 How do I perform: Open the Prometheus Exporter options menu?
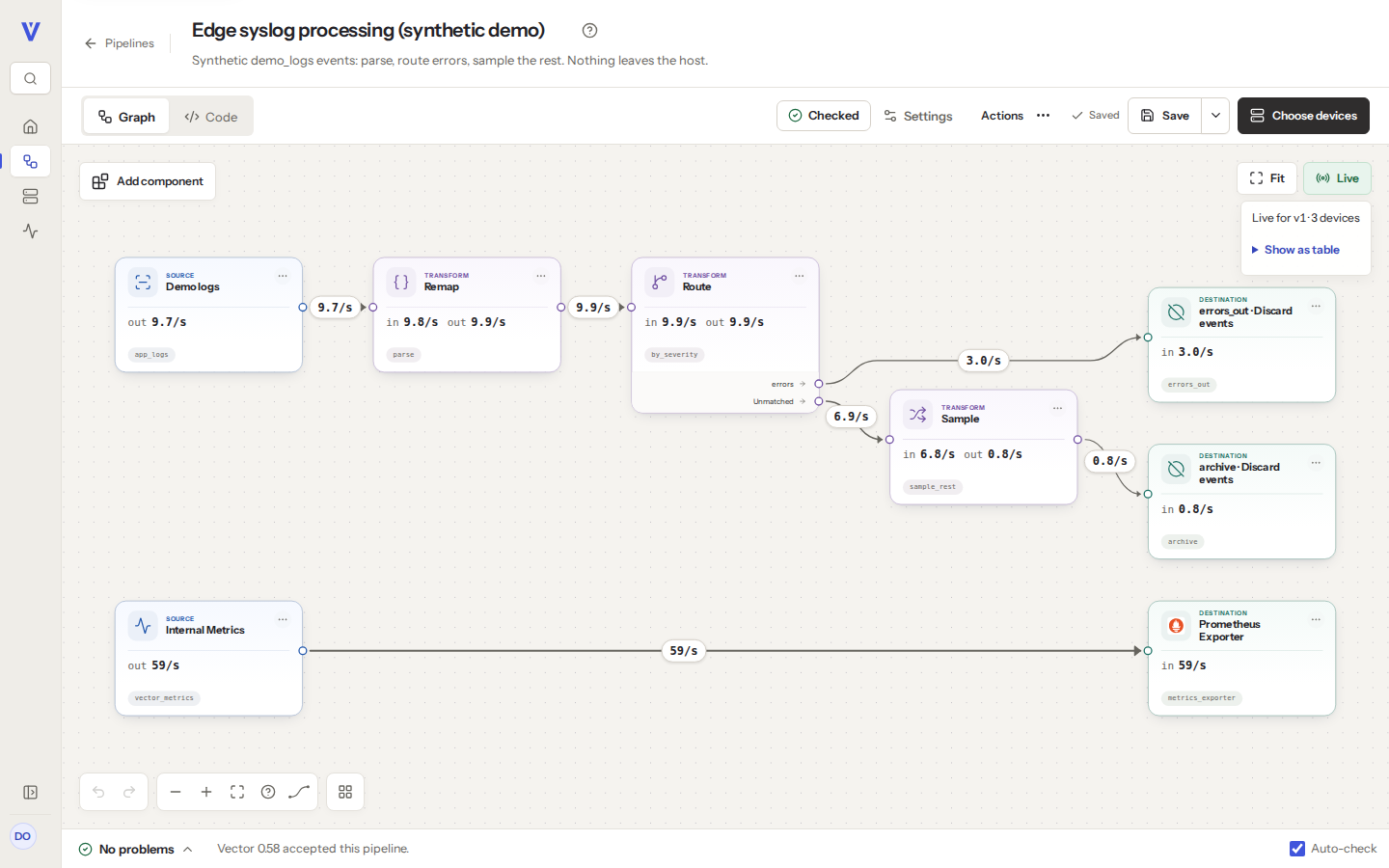coord(1316,620)
